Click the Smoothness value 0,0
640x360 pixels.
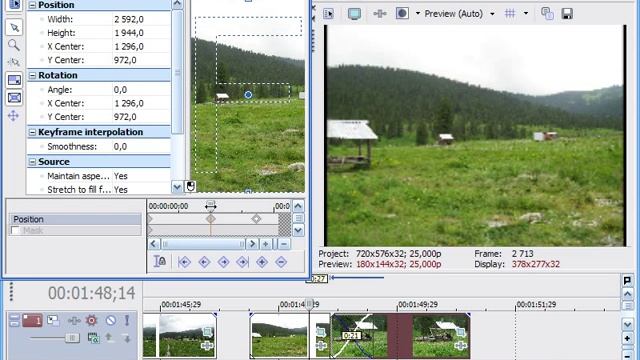pos(141,146)
